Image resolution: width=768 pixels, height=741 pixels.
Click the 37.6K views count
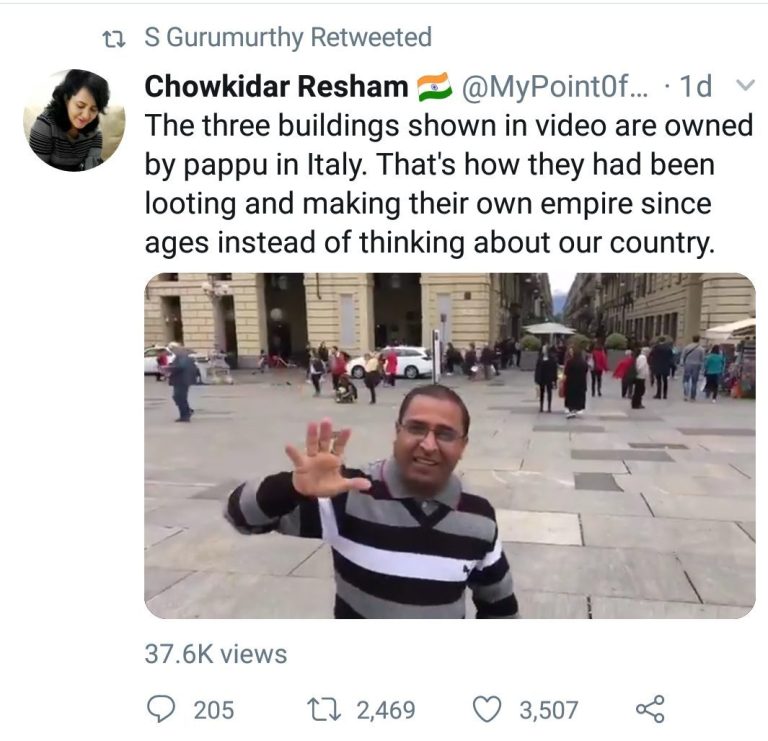[x=216, y=654]
